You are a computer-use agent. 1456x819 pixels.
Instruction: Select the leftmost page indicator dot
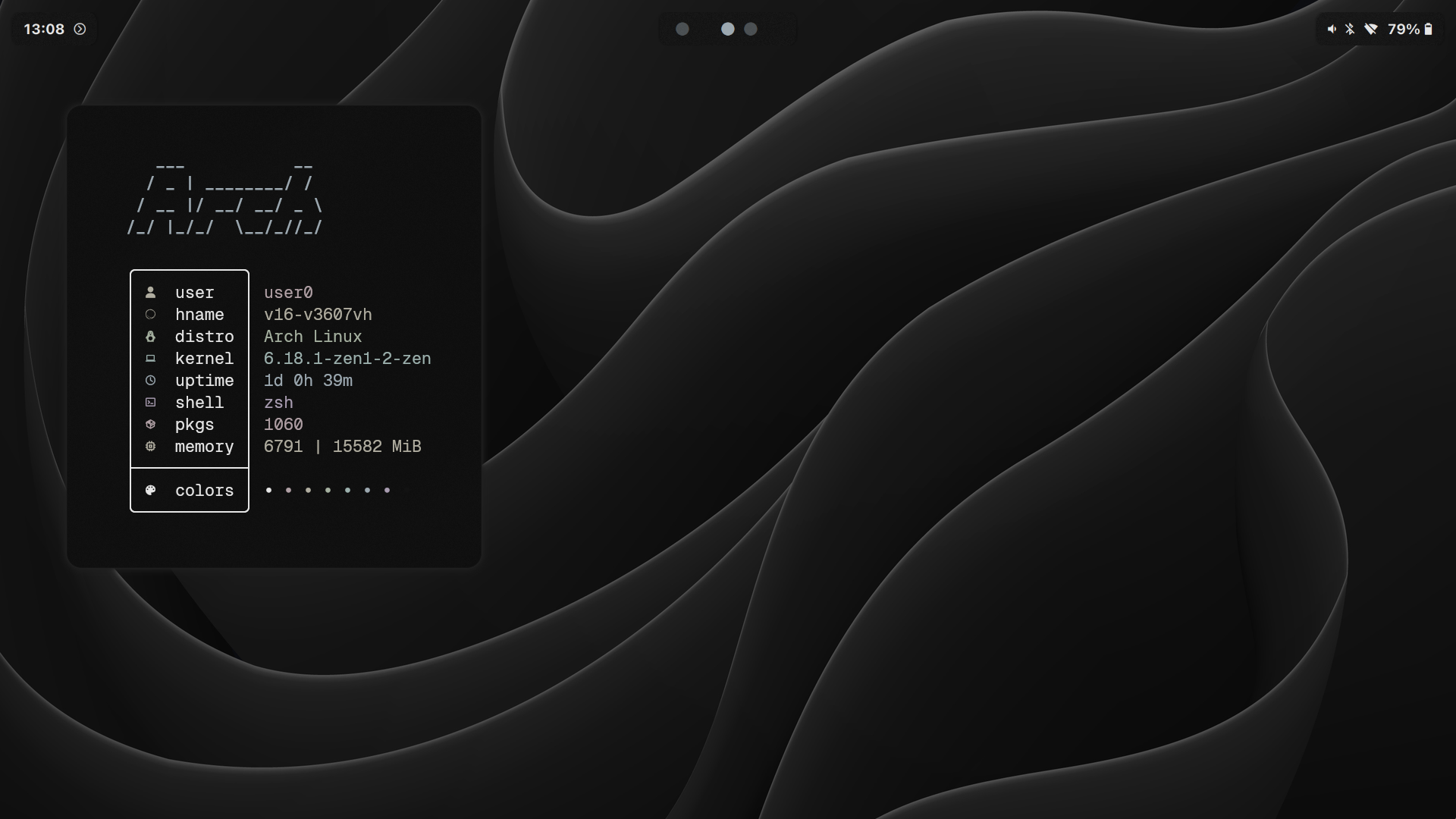(x=683, y=29)
